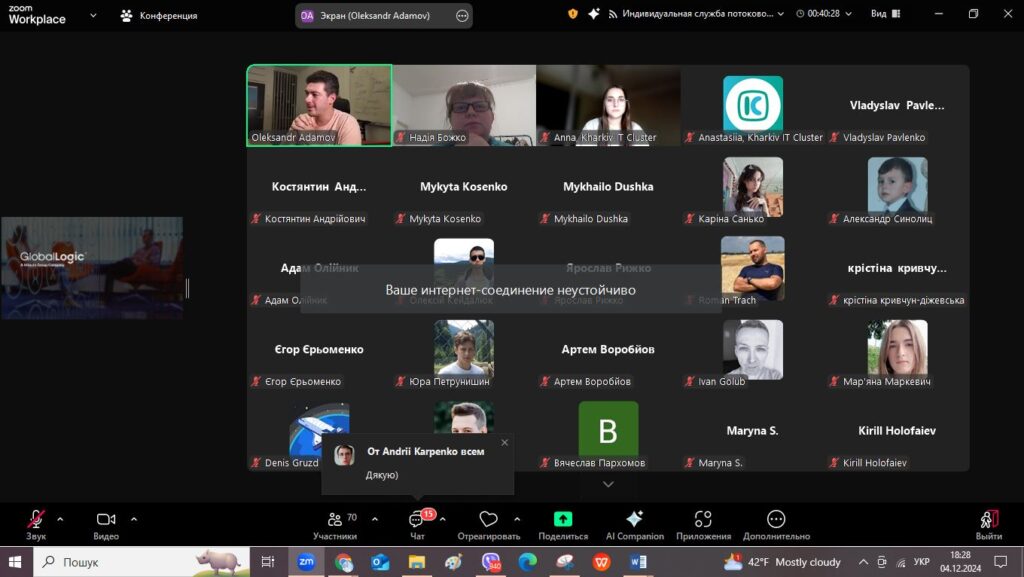Click the Выйти leave meeting button
Viewport: 1024px width, 577px height.
[989, 525]
